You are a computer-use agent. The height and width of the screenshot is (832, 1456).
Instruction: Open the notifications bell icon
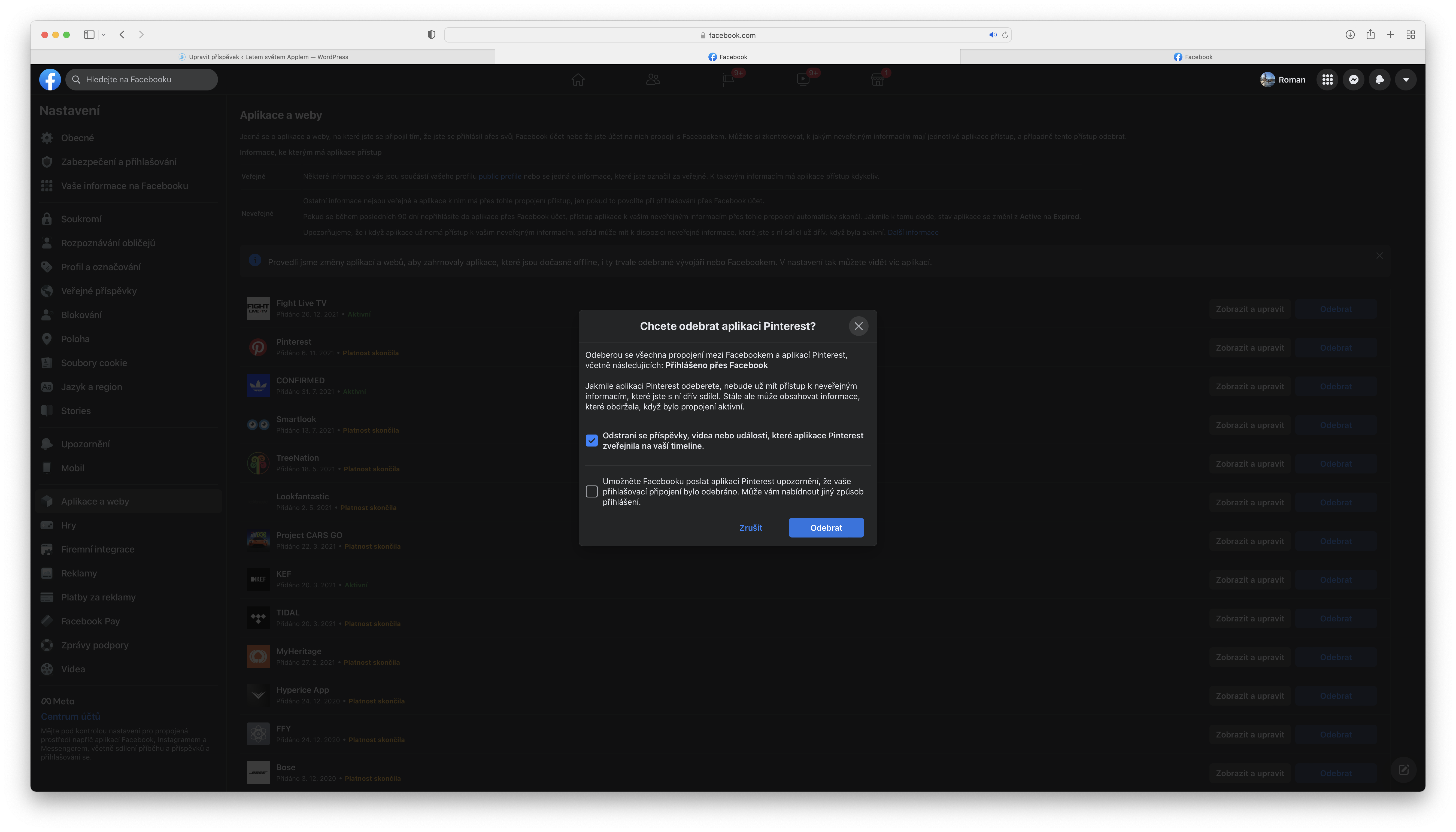pos(1379,80)
